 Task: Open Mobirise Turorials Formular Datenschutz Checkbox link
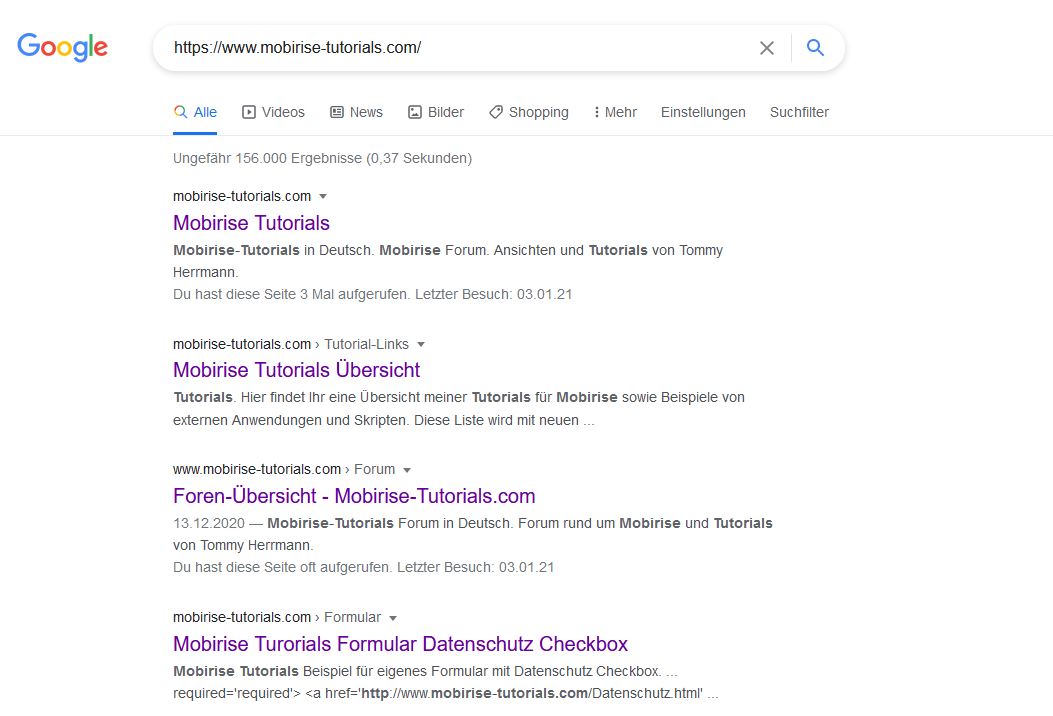tap(400, 644)
